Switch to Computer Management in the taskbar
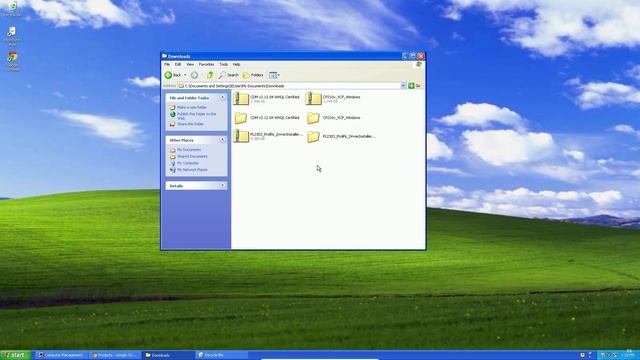 61,355
